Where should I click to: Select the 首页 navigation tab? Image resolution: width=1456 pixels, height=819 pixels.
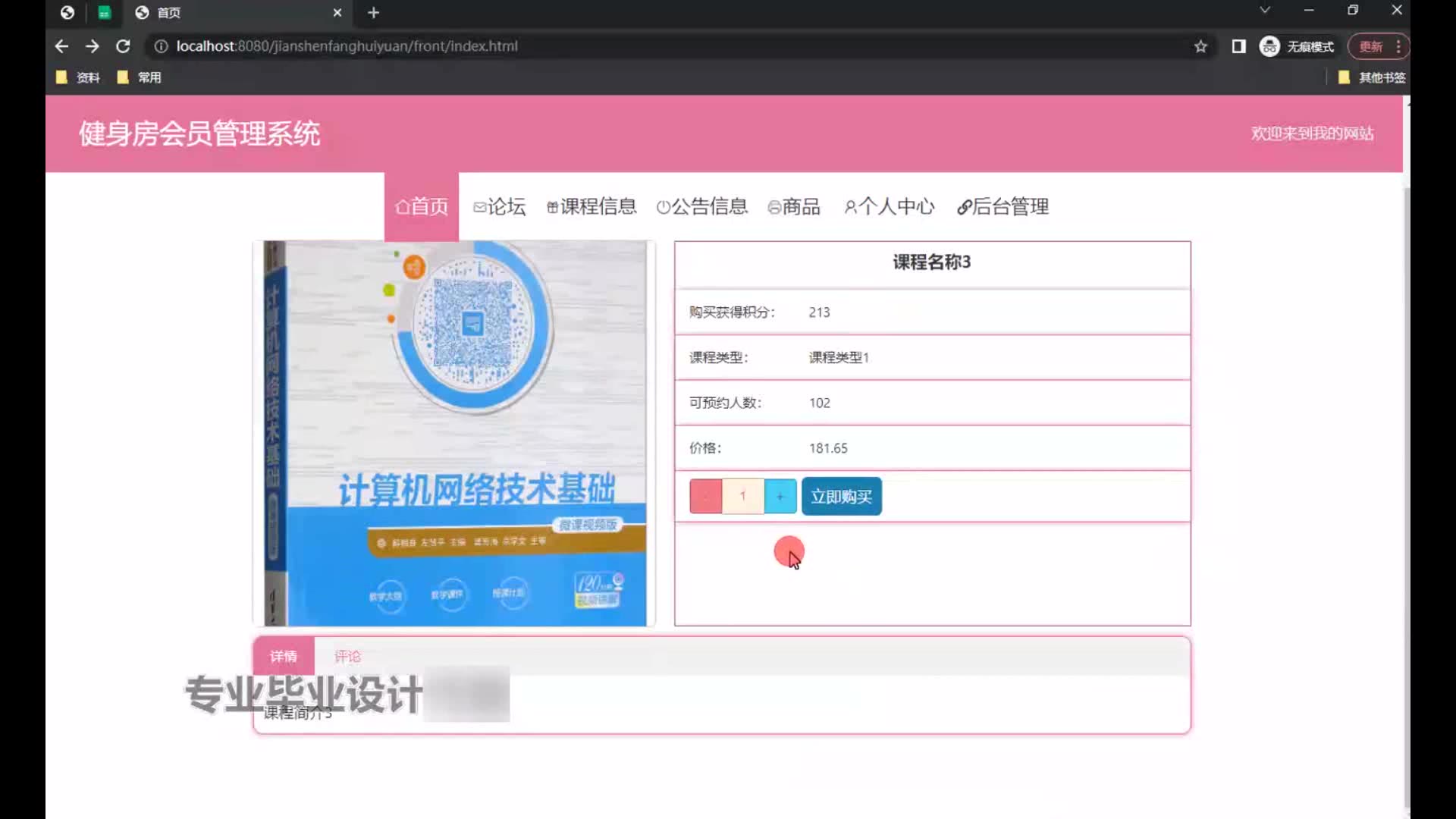pyautogui.click(x=422, y=206)
